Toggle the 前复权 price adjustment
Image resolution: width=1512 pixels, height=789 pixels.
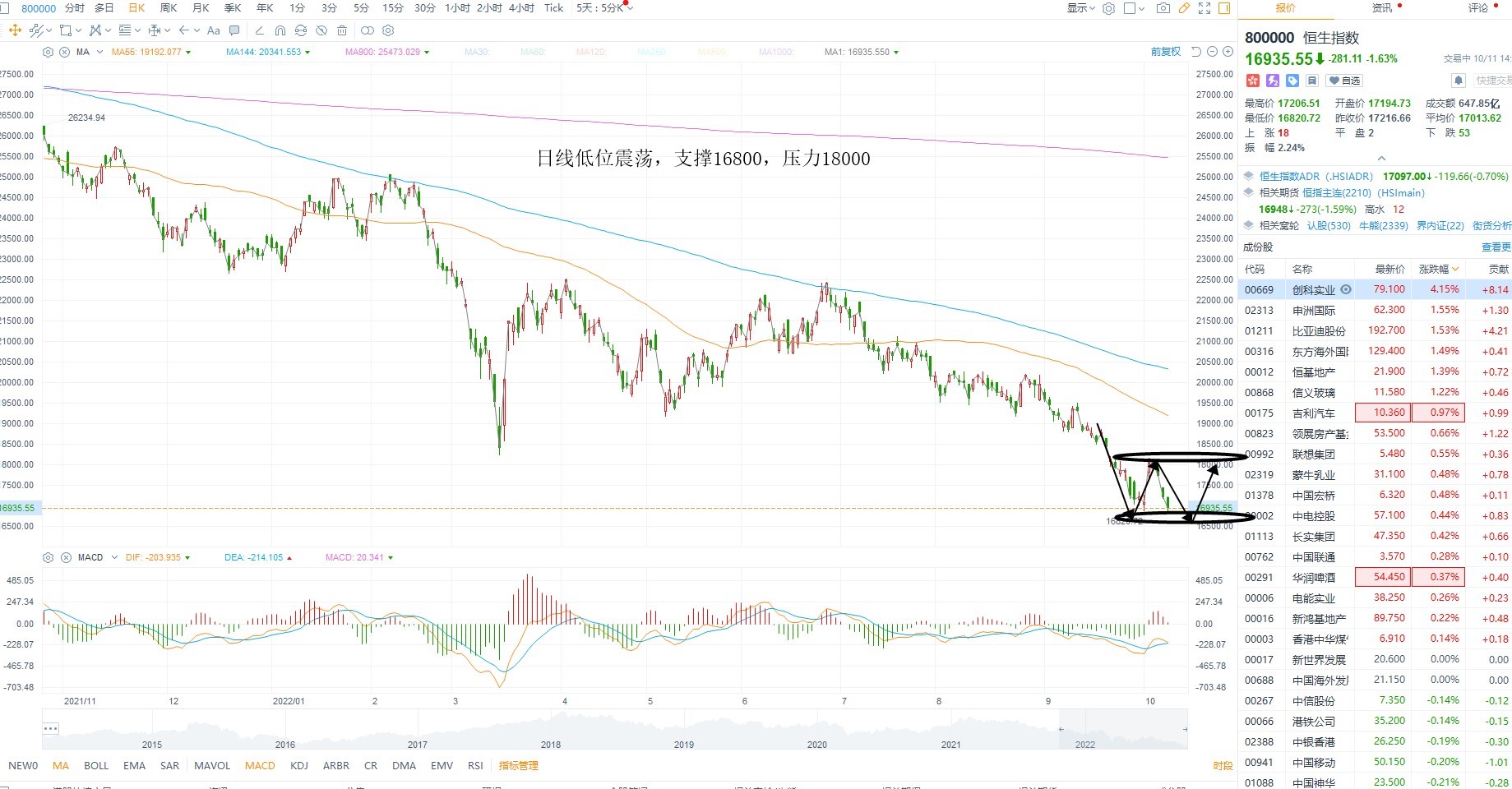click(1166, 52)
